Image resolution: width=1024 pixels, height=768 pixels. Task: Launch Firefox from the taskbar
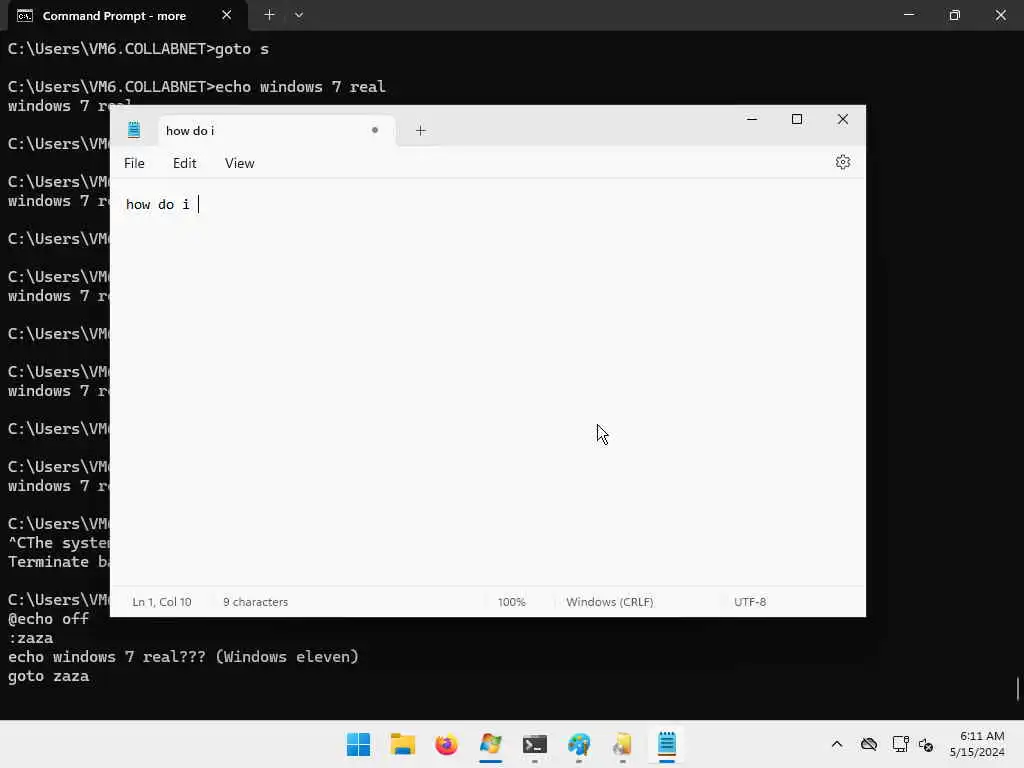pos(447,744)
